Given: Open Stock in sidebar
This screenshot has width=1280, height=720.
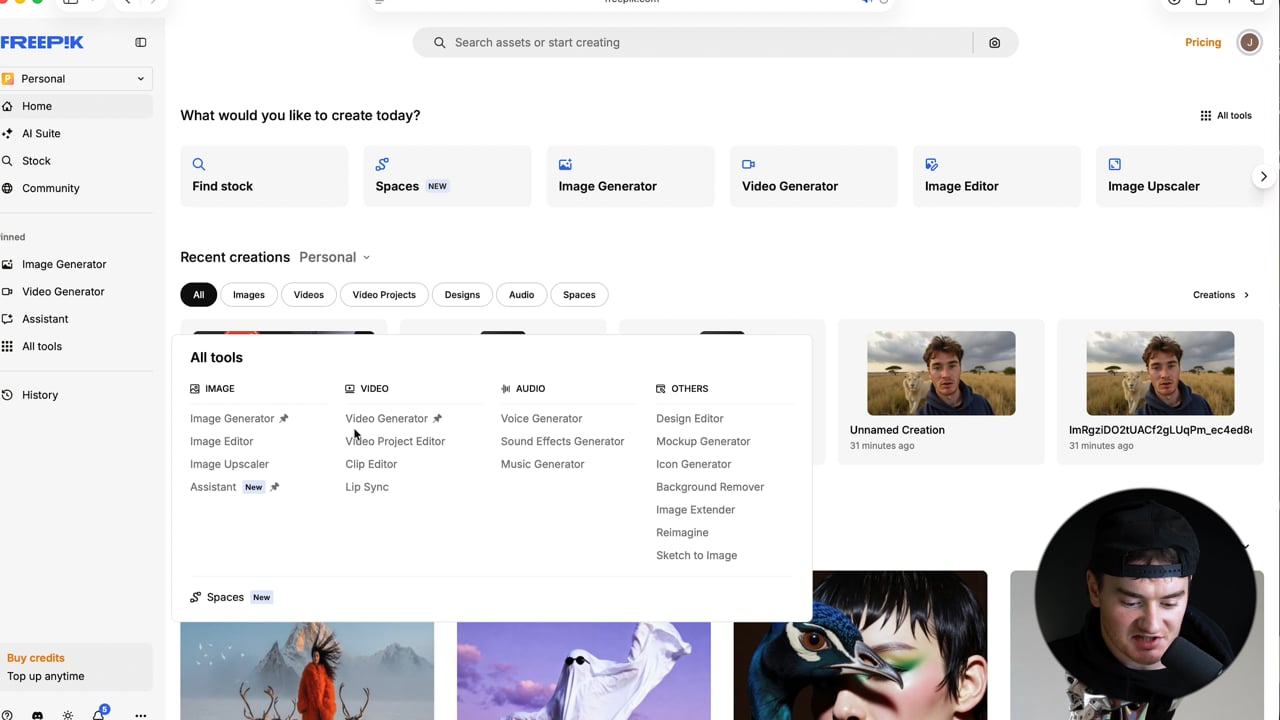Looking at the screenshot, I should pyautogui.click(x=76, y=160).
